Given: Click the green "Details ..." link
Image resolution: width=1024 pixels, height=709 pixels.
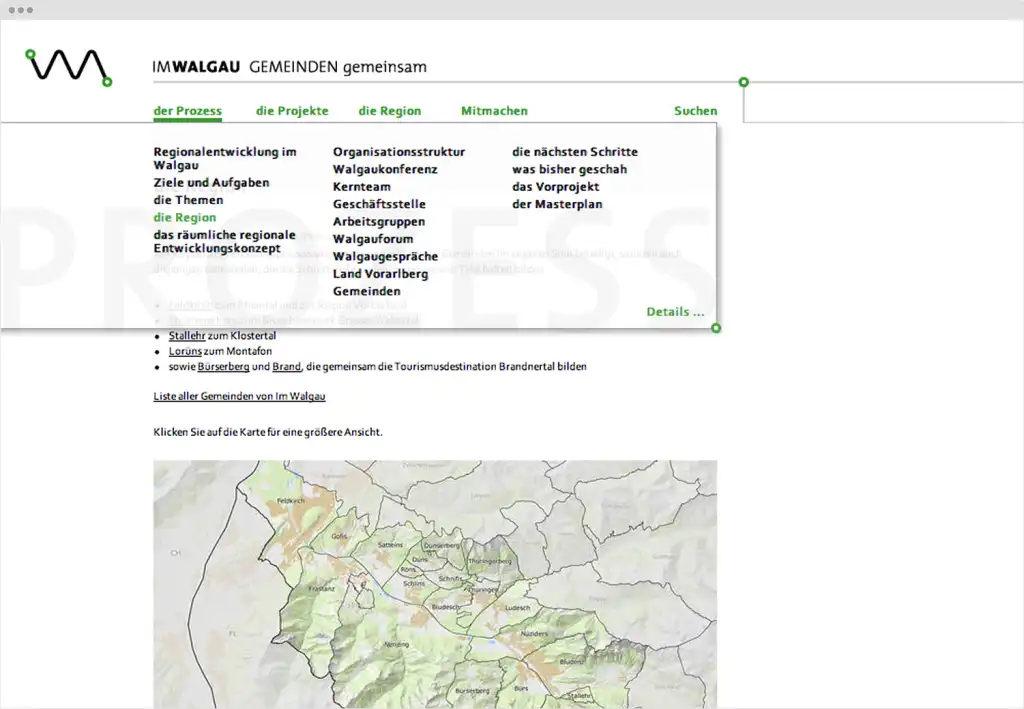Looking at the screenshot, I should point(675,311).
